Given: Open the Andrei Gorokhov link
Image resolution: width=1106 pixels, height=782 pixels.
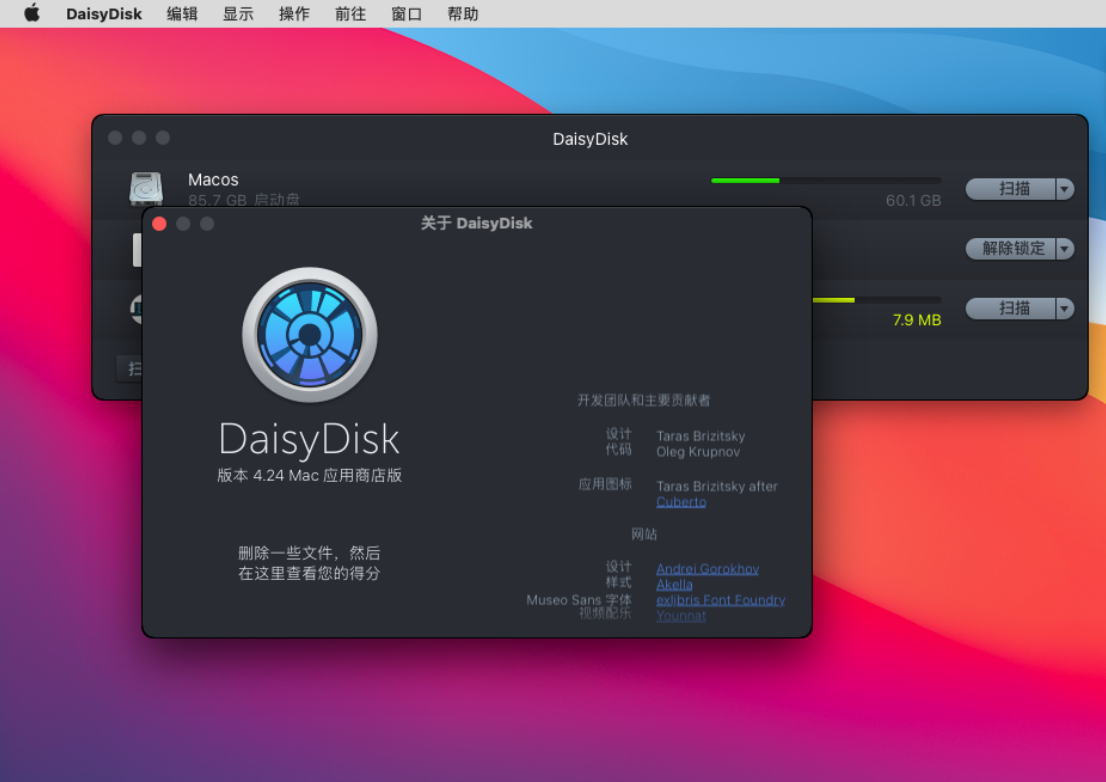Looking at the screenshot, I should tap(707, 569).
